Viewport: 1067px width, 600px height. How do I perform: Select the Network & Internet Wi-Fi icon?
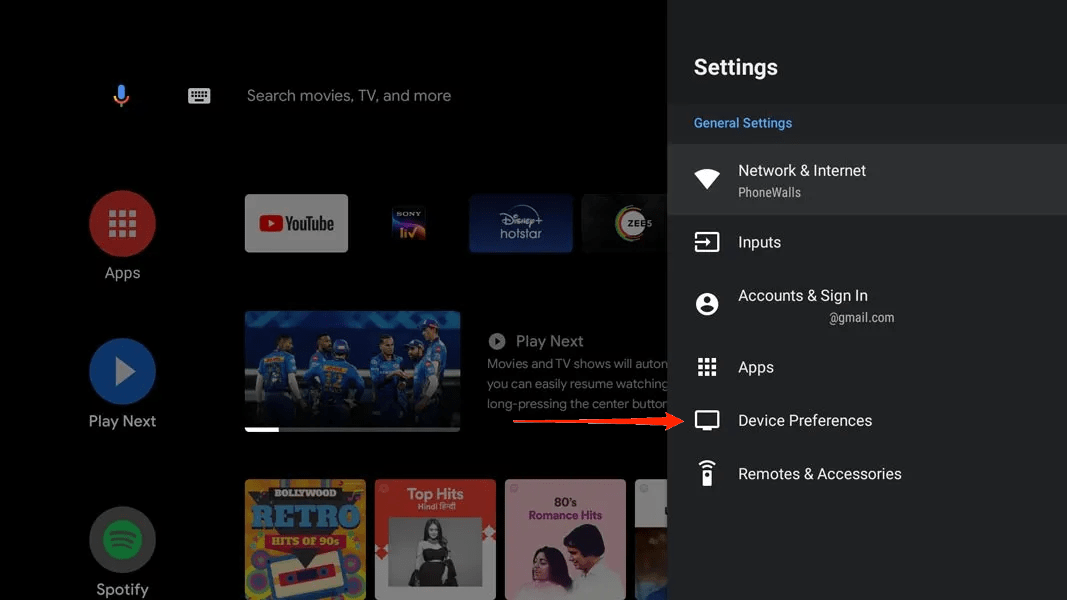click(707, 179)
